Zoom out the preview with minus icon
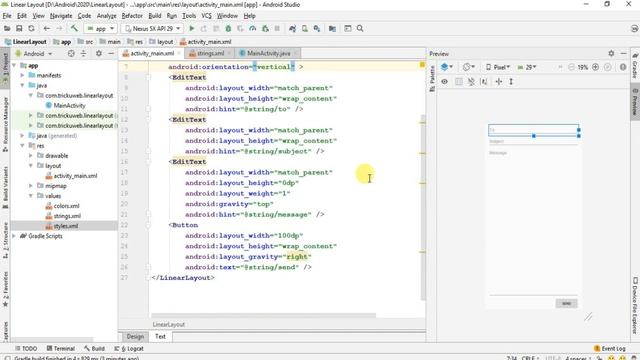Screen dimensions: 640x360 (571, 67)
